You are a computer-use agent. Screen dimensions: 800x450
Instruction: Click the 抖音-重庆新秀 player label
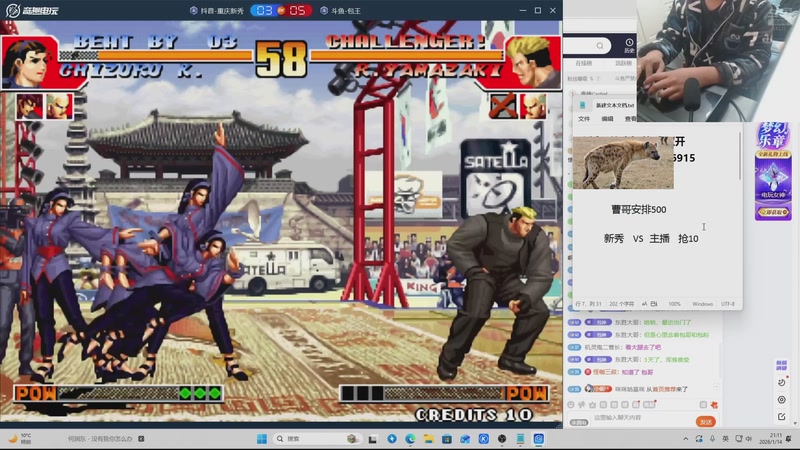(217, 10)
